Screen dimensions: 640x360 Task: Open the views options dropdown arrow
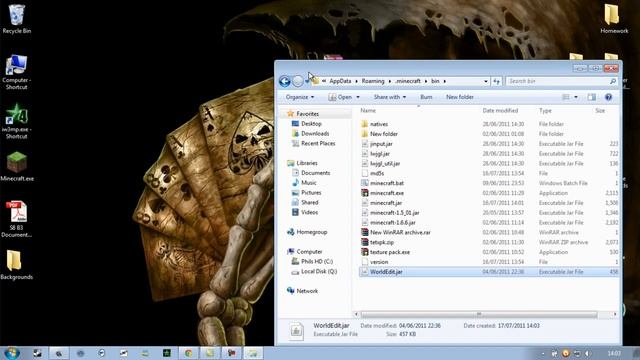(x=576, y=97)
